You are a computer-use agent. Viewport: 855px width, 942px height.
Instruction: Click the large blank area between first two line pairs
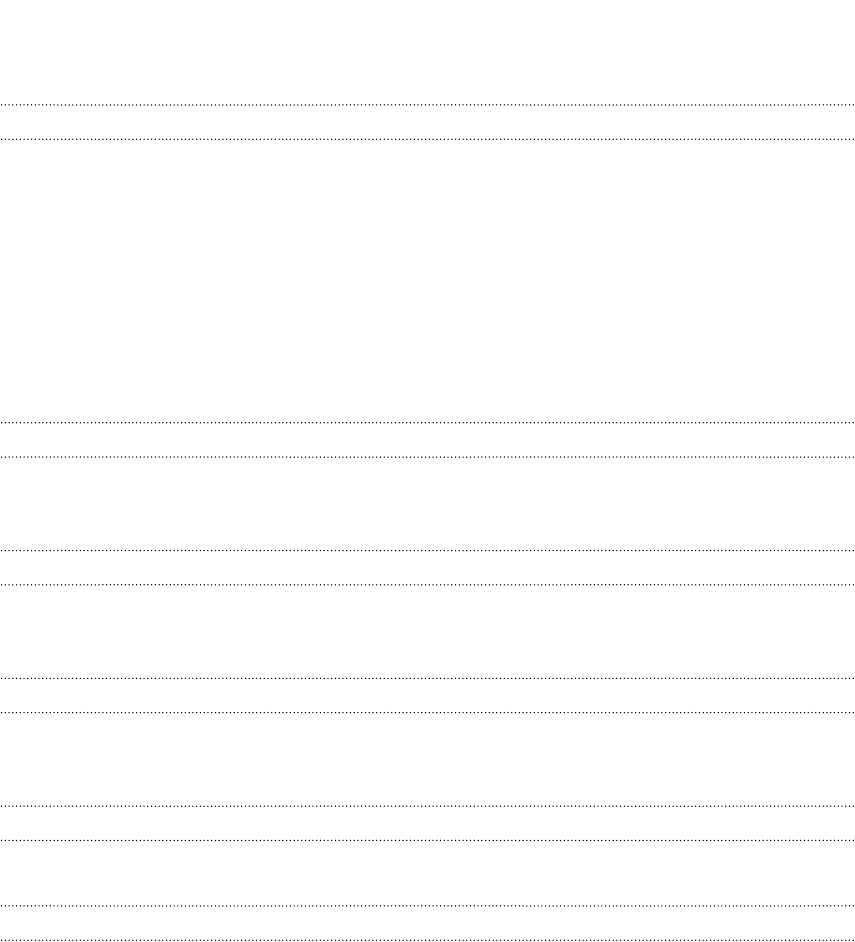tap(427, 281)
